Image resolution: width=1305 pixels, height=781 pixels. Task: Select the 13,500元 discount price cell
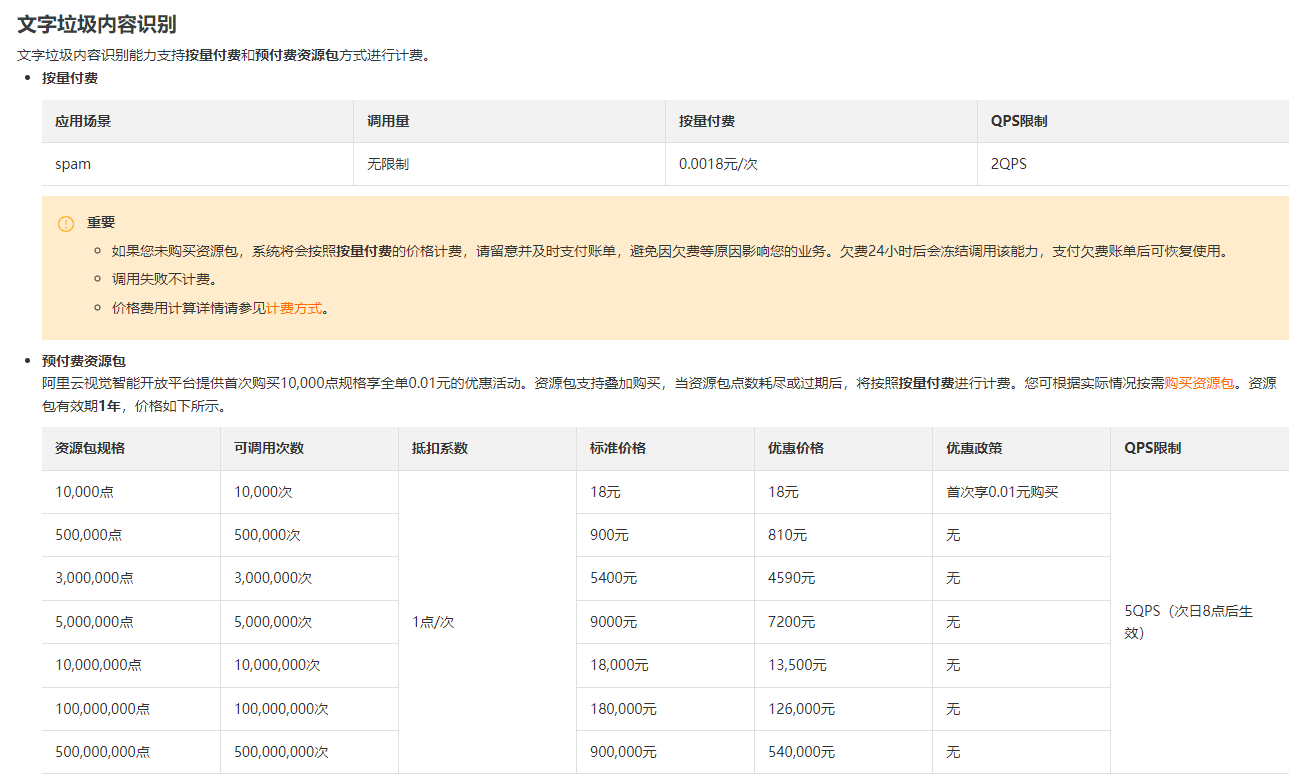[x=844, y=665]
